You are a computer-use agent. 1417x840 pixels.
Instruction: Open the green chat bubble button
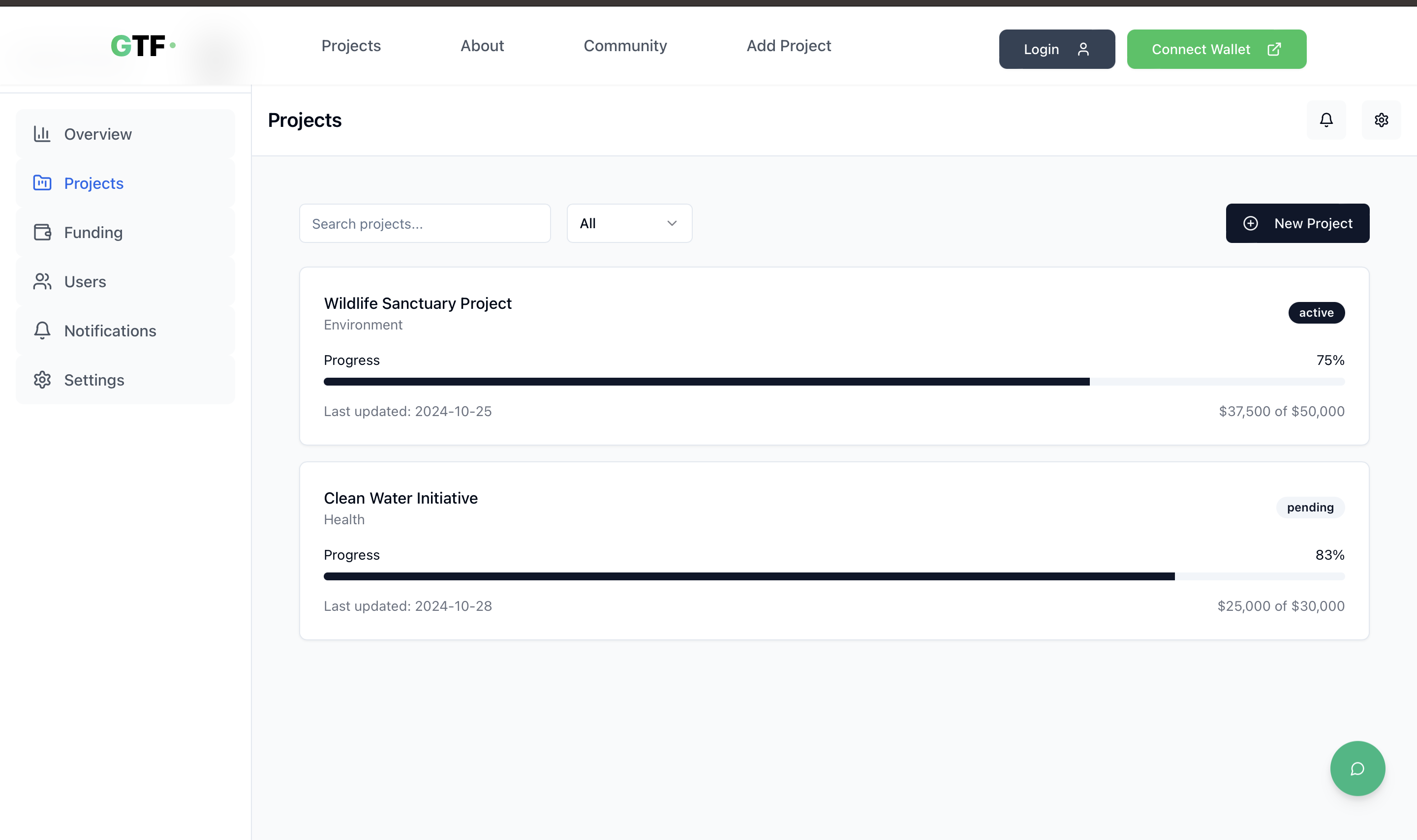1357,768
